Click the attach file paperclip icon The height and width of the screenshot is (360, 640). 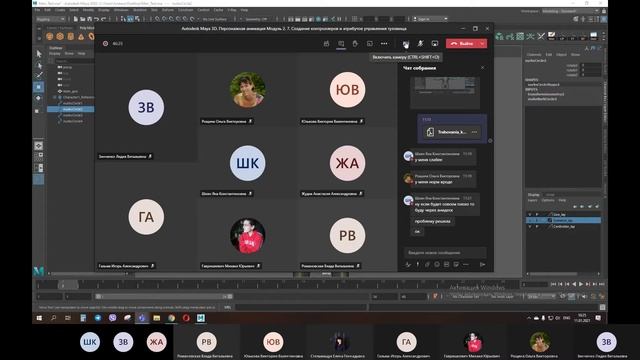click(x=427, y=264)
